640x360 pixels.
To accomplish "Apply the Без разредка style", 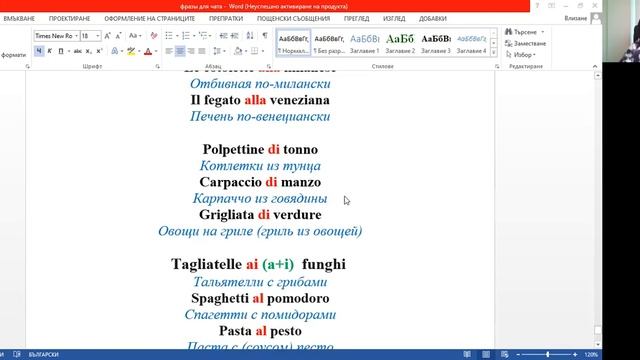I will 329,43.
